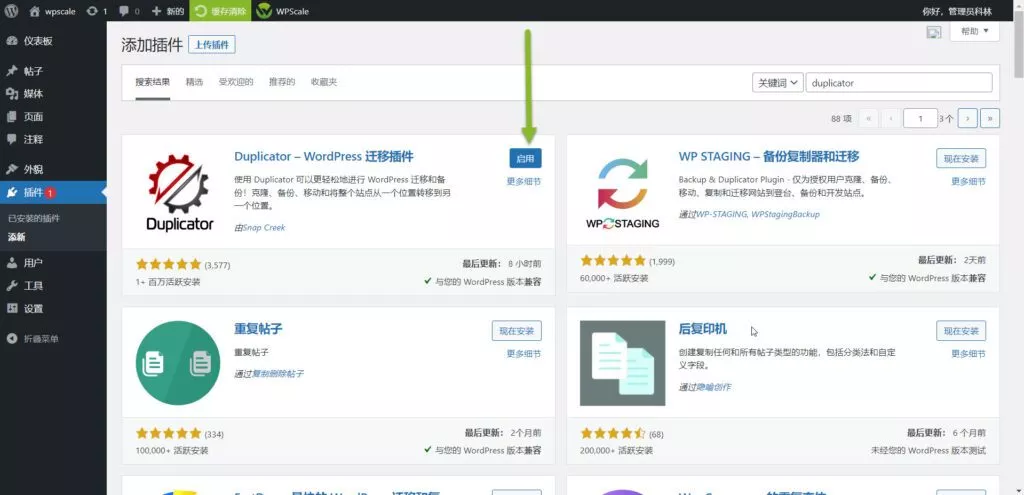The width and height of the screenshot is (1024, 495).
Task: Install 重复帖子 plugin with 现在安装
Action: tap(517, 330)
